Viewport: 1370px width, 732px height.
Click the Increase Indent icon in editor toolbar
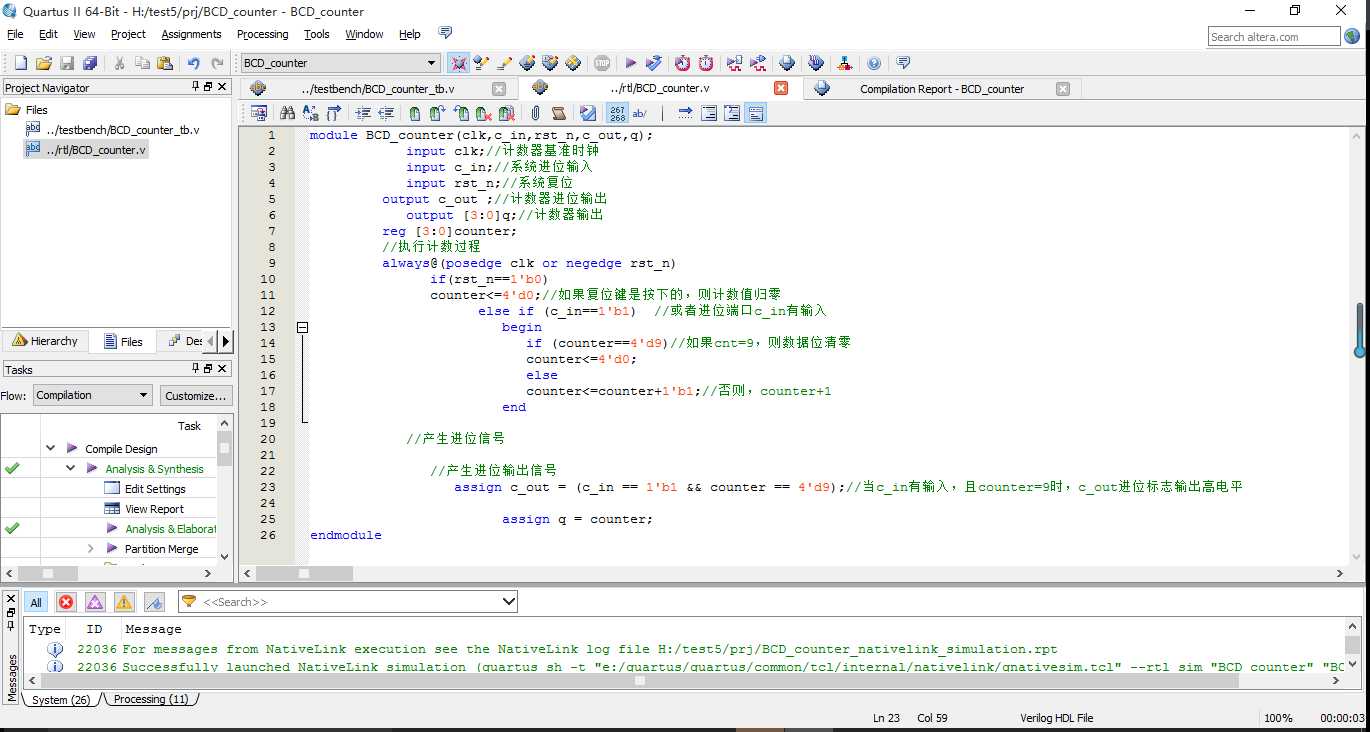pos(363,113)
